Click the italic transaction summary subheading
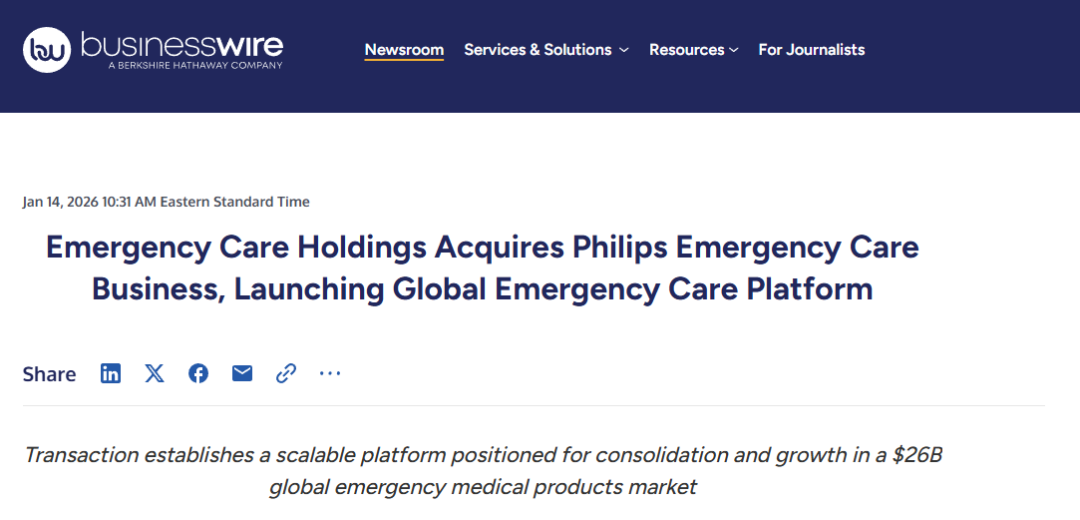 (x=483, y=471)
